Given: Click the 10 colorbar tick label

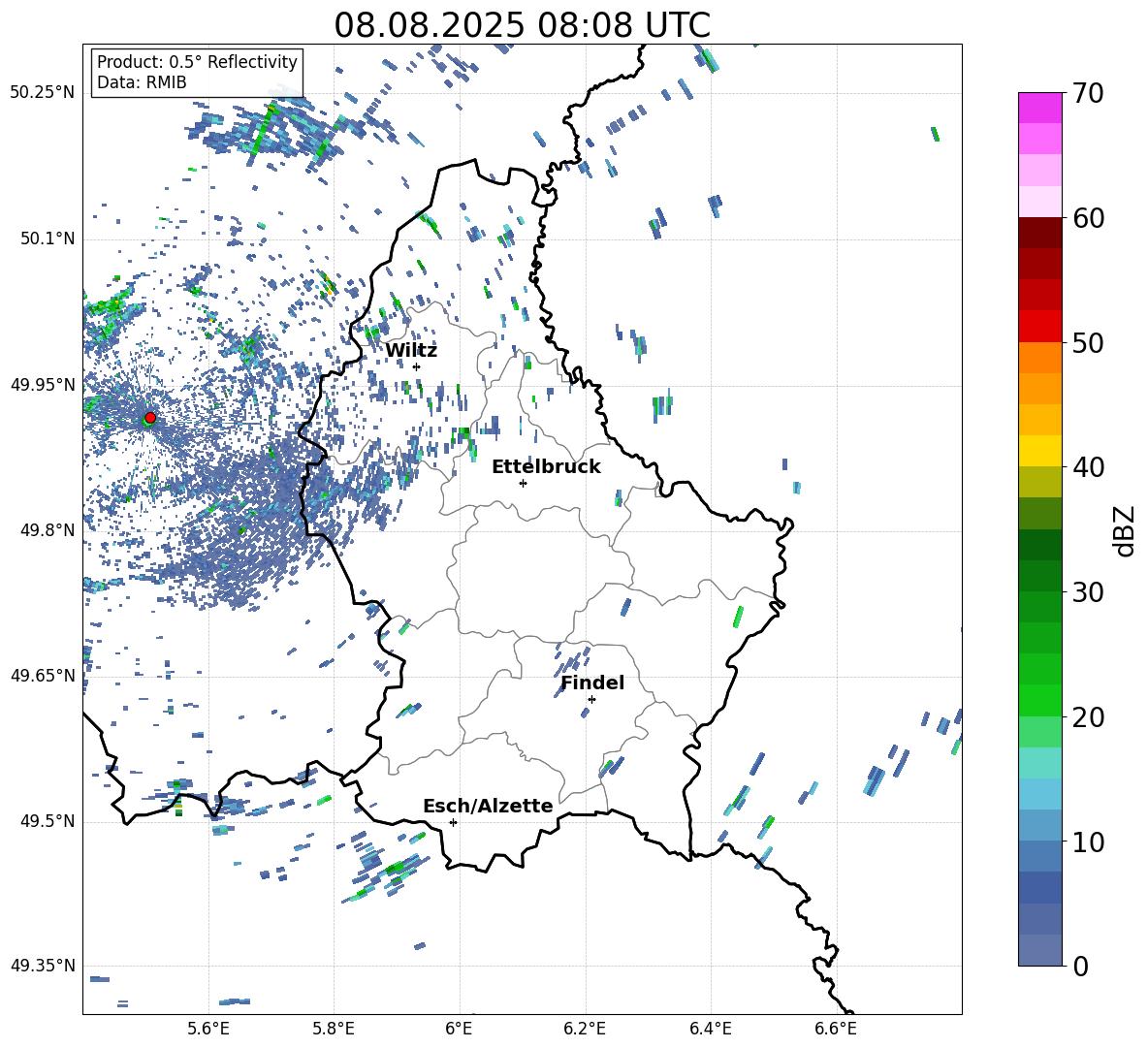Looking at the screenshot, I should pyautogui.click(x=1087, y=842).
